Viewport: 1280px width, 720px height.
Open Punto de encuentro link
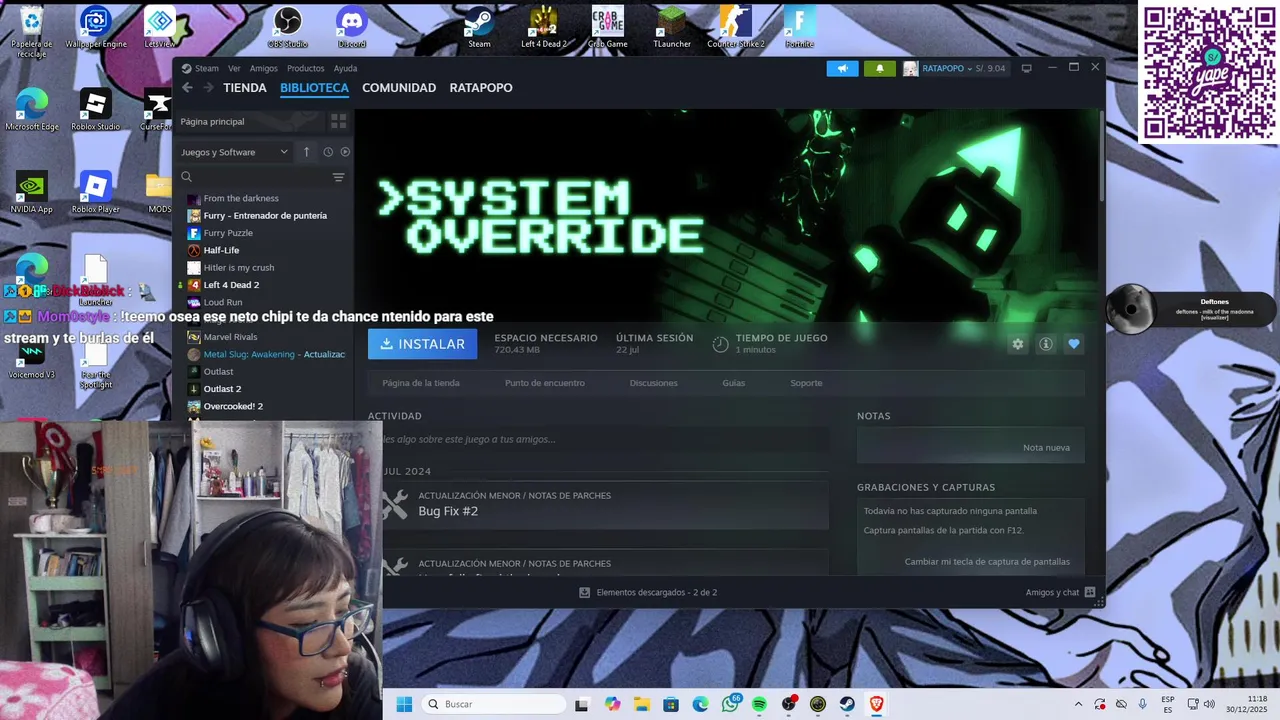[545, 383]
